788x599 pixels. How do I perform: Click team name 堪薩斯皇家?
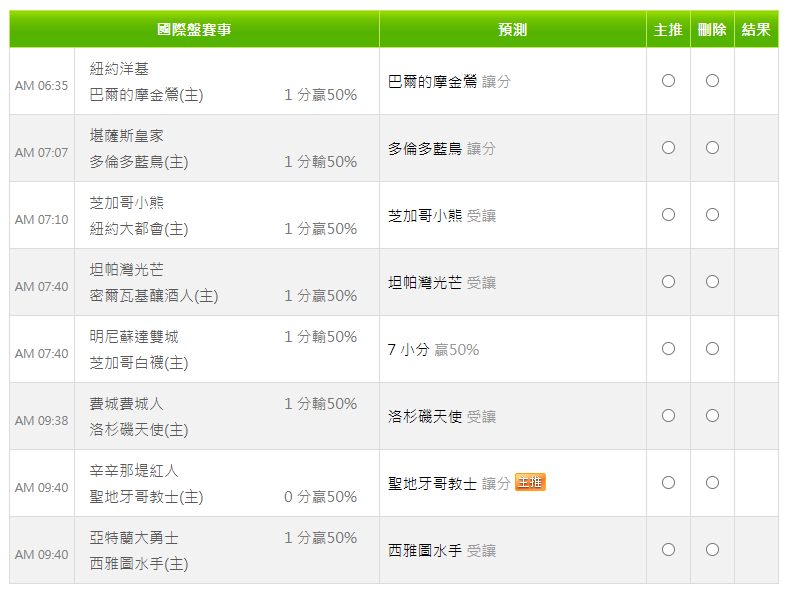coord(127,136)
